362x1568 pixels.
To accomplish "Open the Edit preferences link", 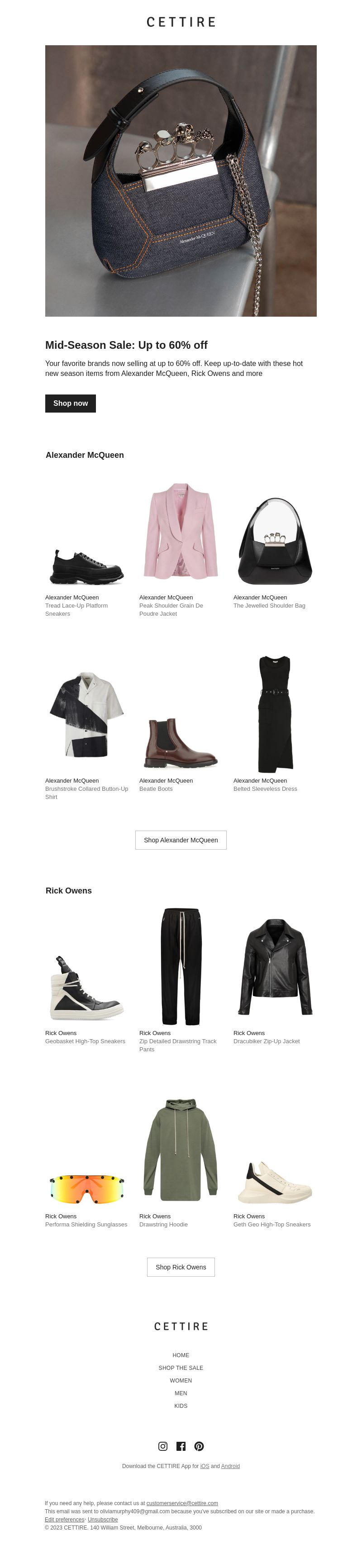I will [x=65, y=1519].
